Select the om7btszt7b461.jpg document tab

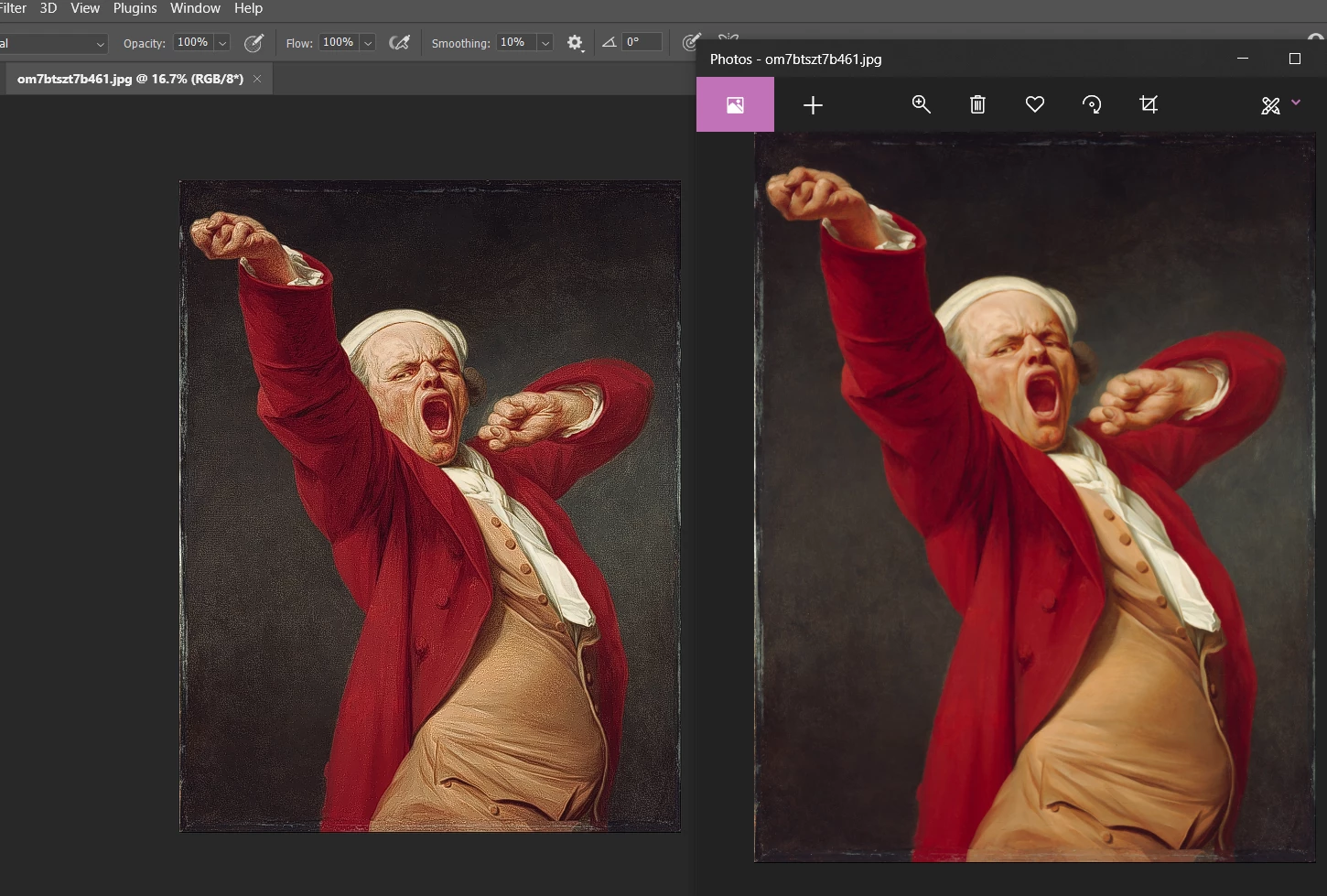(x=130, y=79)
